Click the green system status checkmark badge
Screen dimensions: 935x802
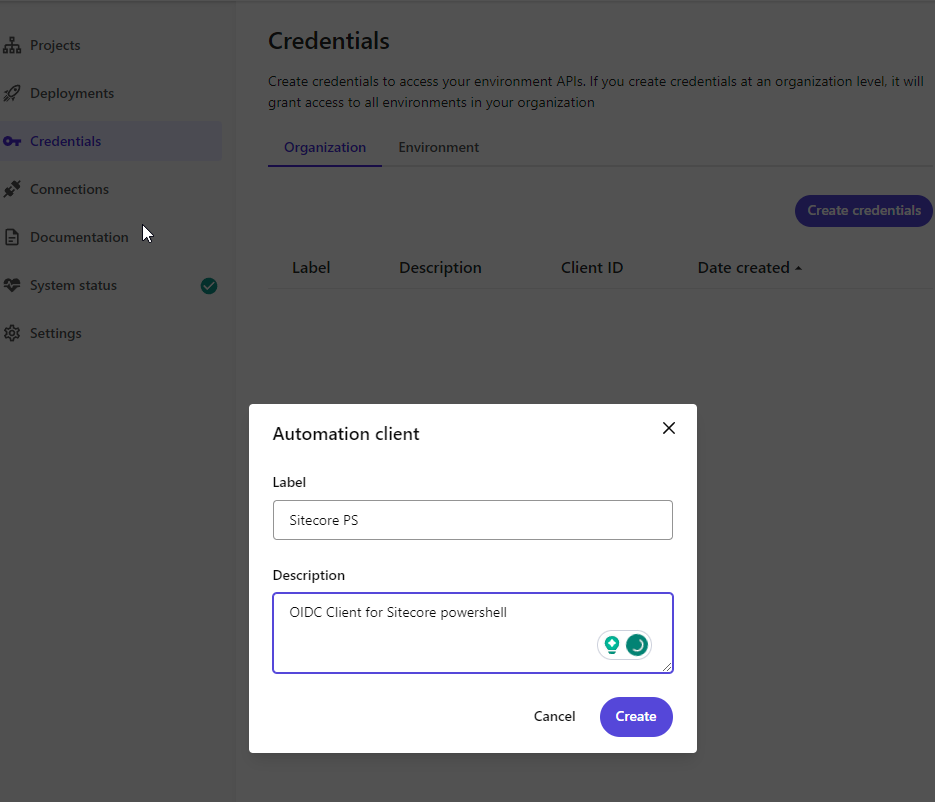point(209,285)
